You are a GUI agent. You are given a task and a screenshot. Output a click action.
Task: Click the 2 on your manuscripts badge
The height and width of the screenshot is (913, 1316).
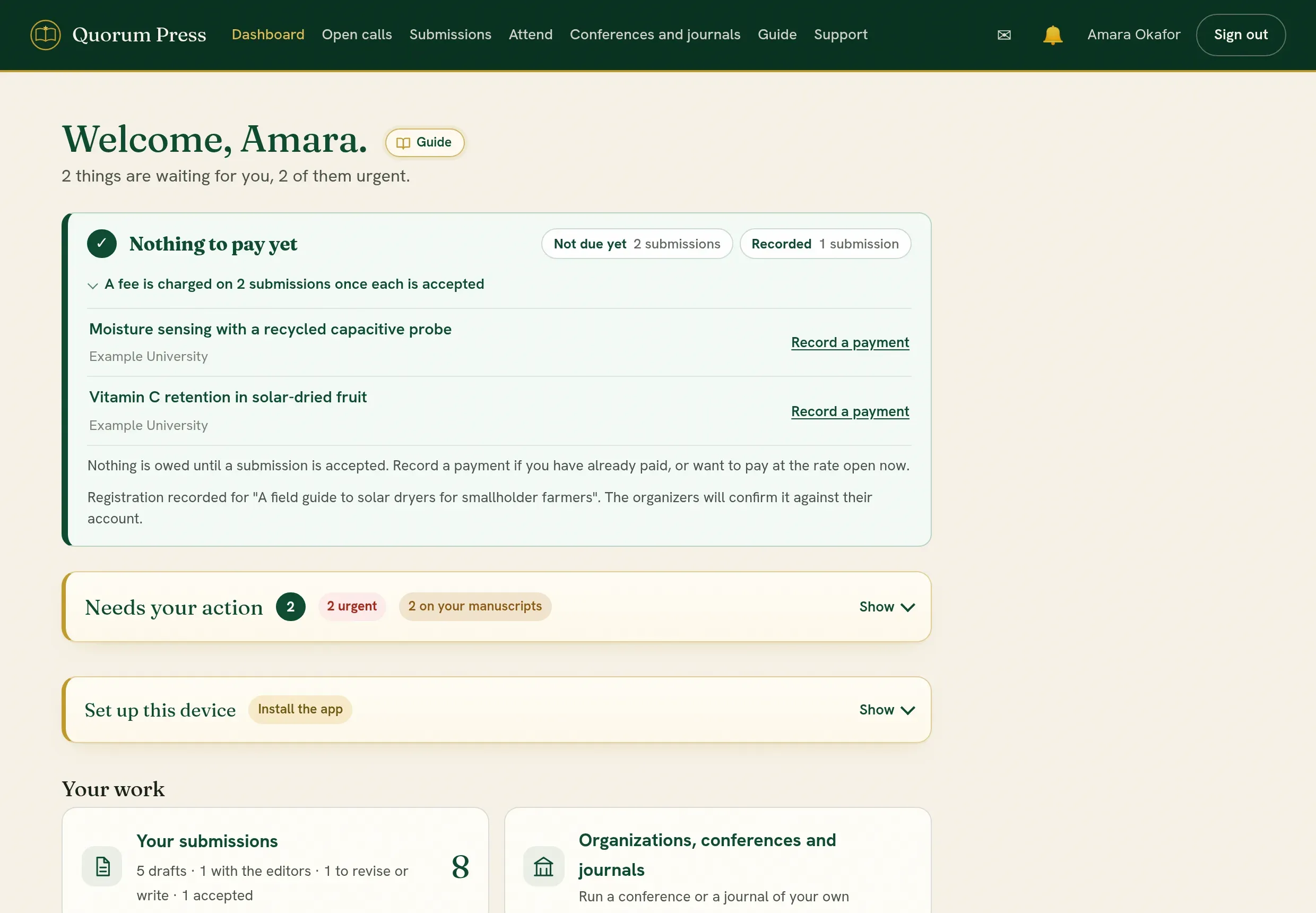pos(475,606)
